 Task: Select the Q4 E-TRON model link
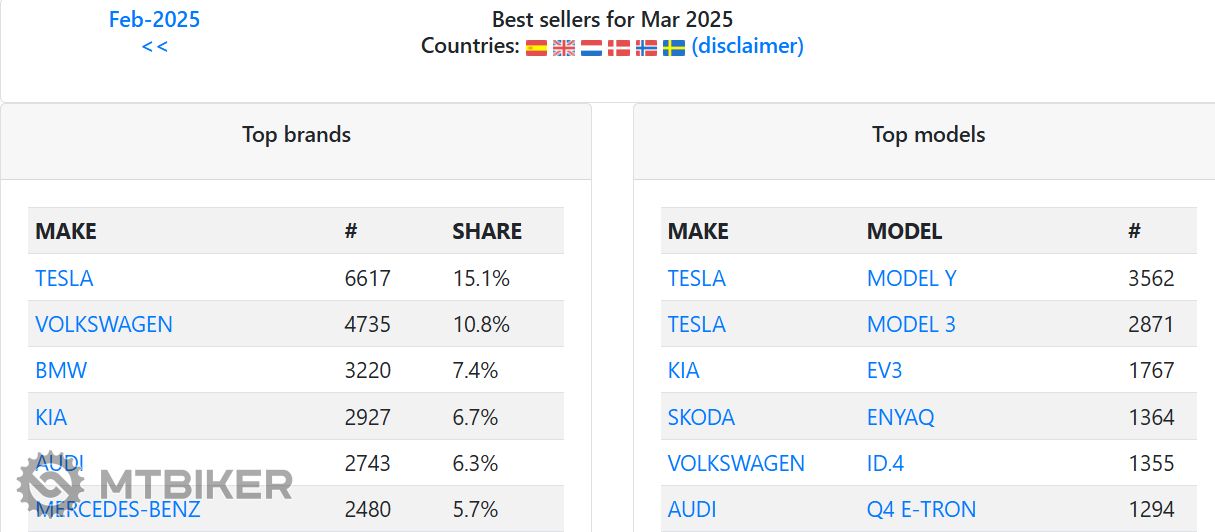[x=921, y=509]
